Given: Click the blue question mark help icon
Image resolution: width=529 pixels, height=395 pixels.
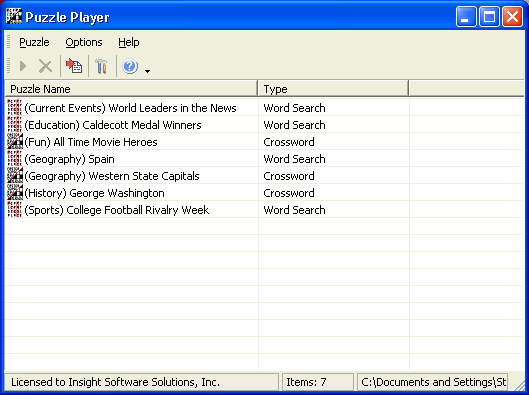Looking at the screenshot, I should [x=130, y=66].
